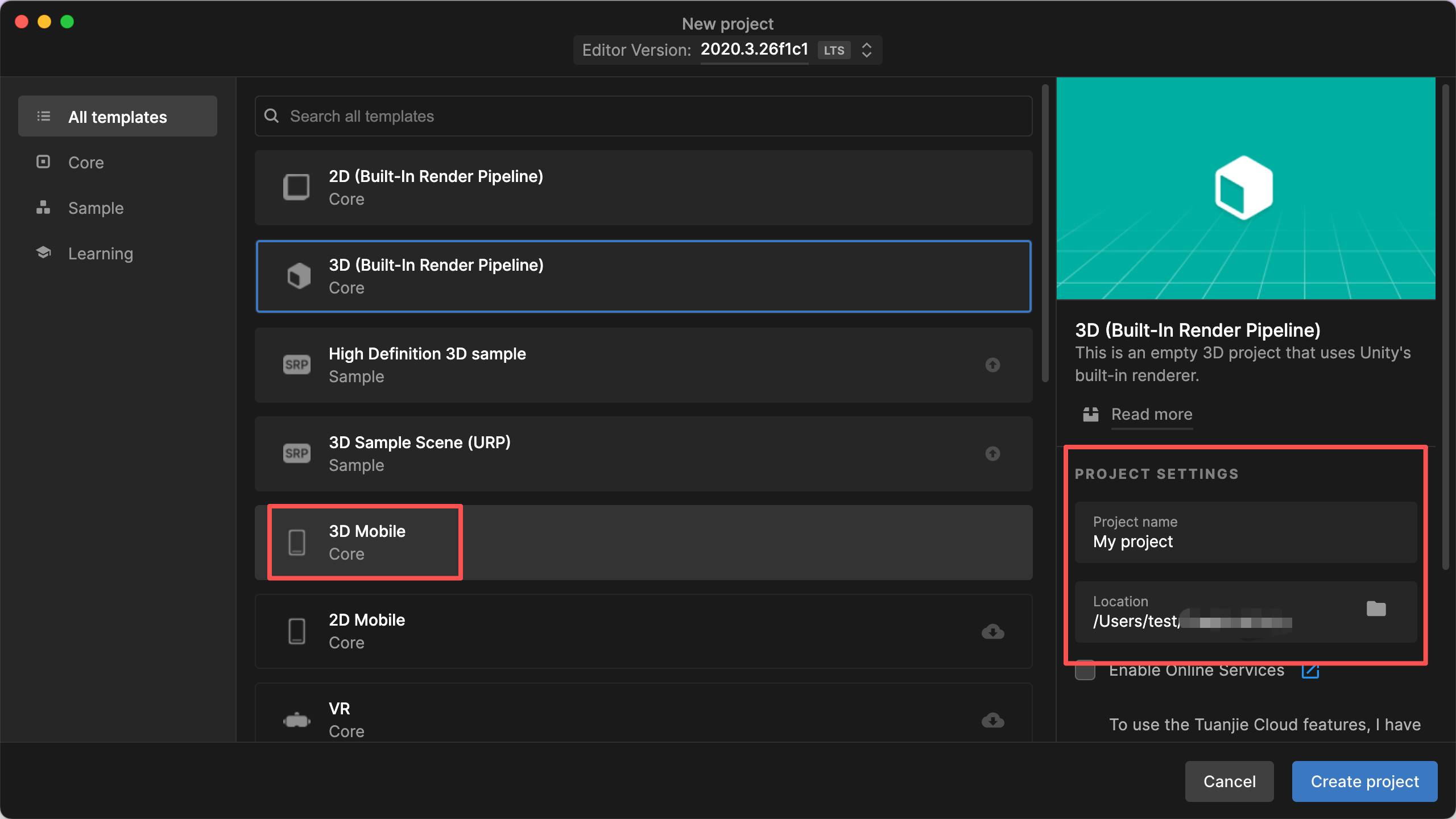Click the Enable Online Services label
The height and width of the screenshot is (819, 1456).
[x=1196, y=671]
